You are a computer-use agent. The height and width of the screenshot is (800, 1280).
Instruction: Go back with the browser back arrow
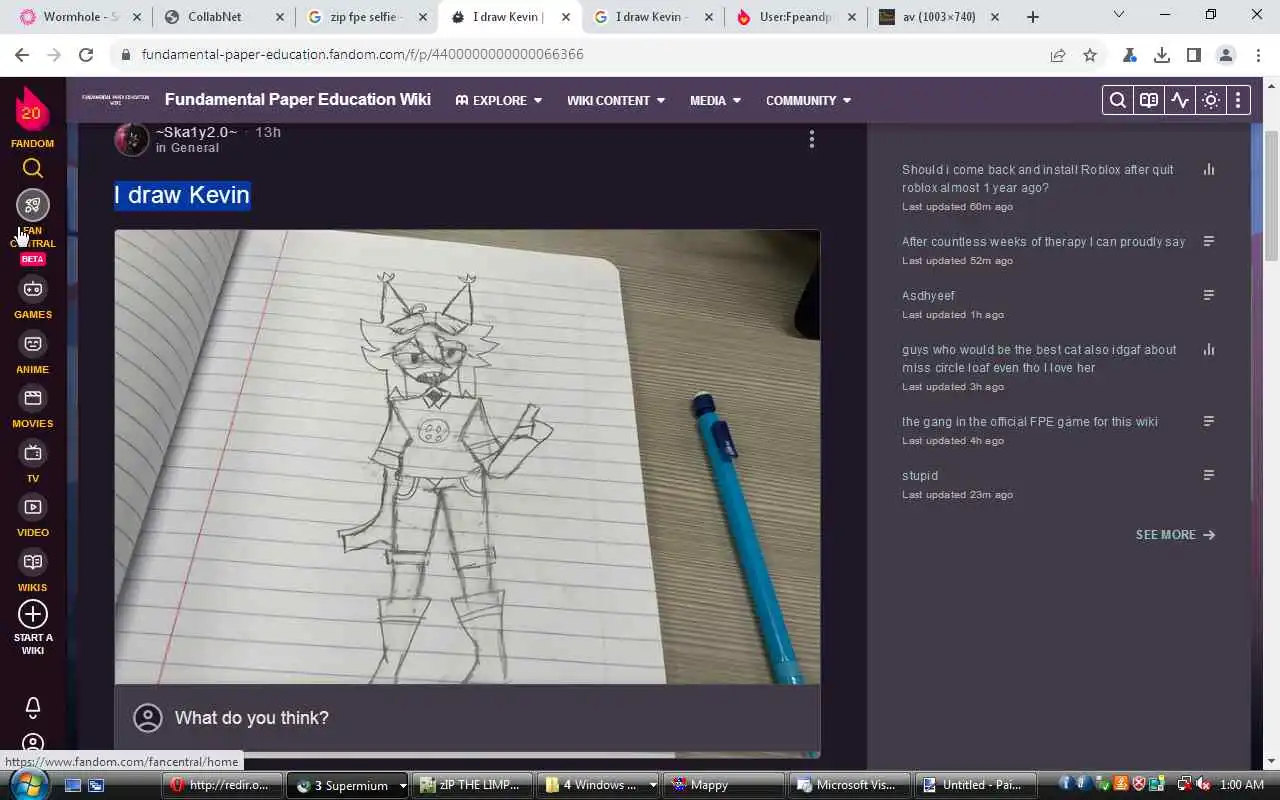[x=22, y=55]
